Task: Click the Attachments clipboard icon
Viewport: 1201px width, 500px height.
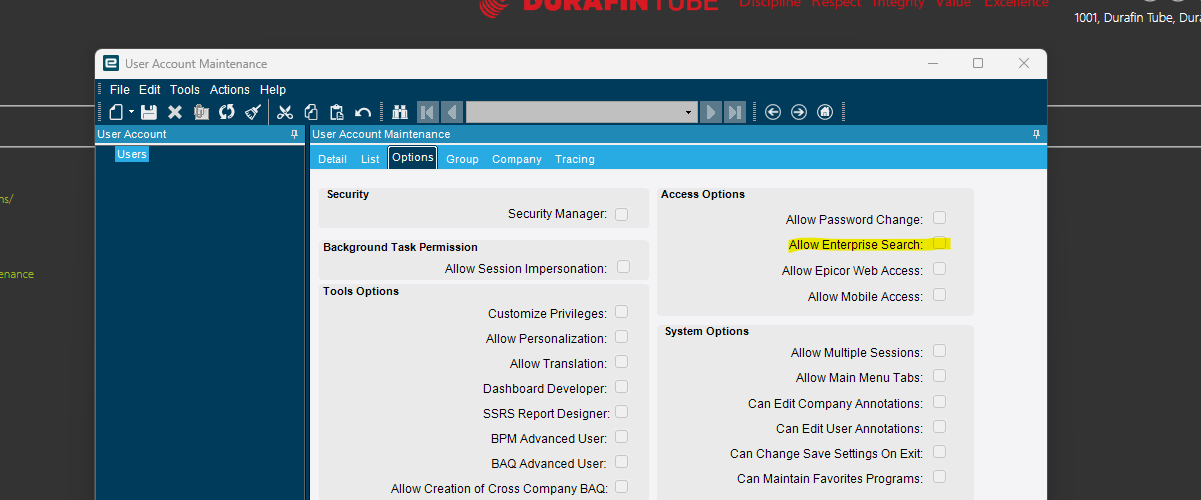Action: pyautogui.click(x=201, y=112)
